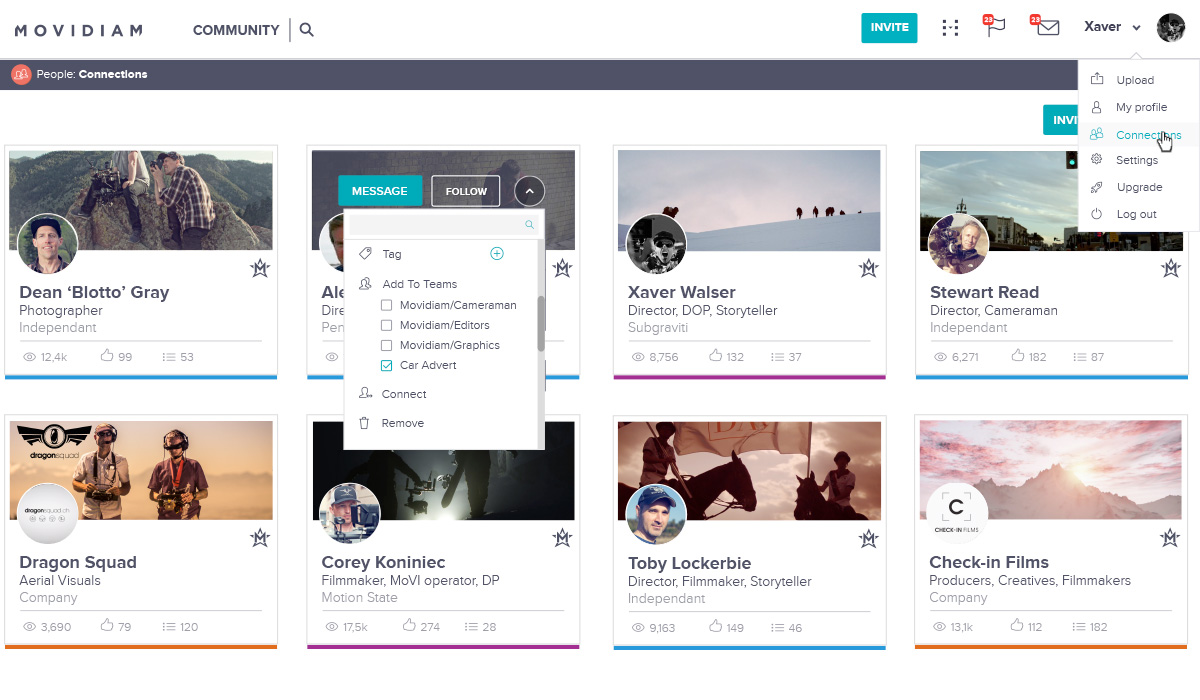Choose Log out in user menu
Screen dimensions: 1200x700
coord(1136,214)
